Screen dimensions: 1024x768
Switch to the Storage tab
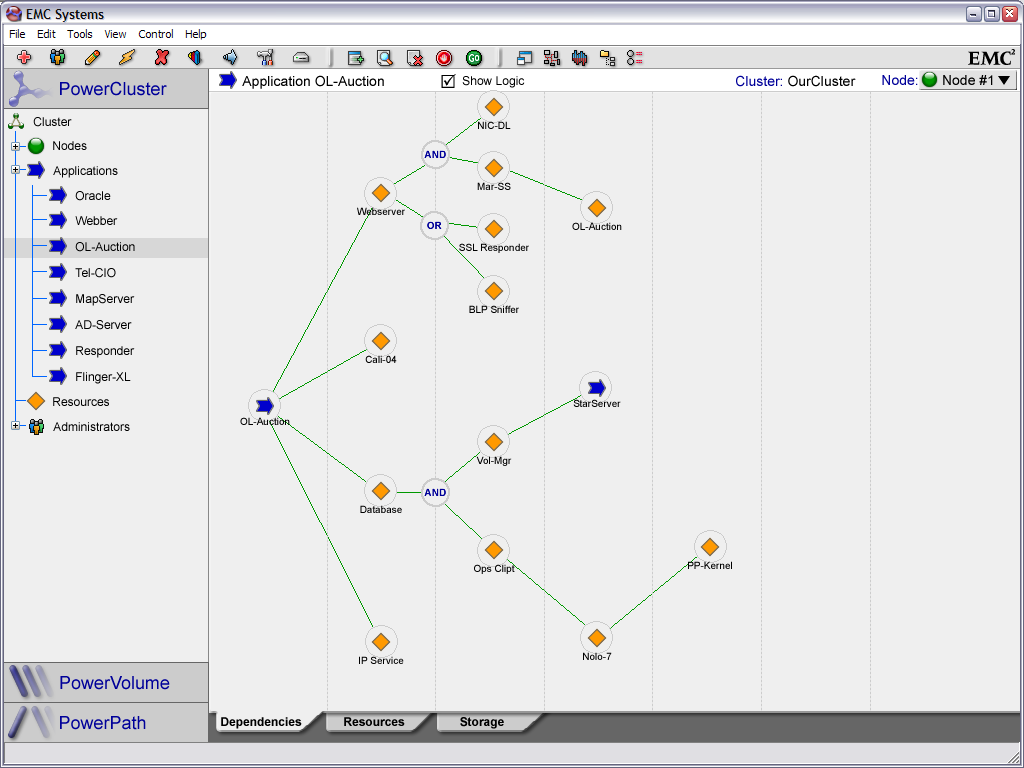tap(482, 722)
